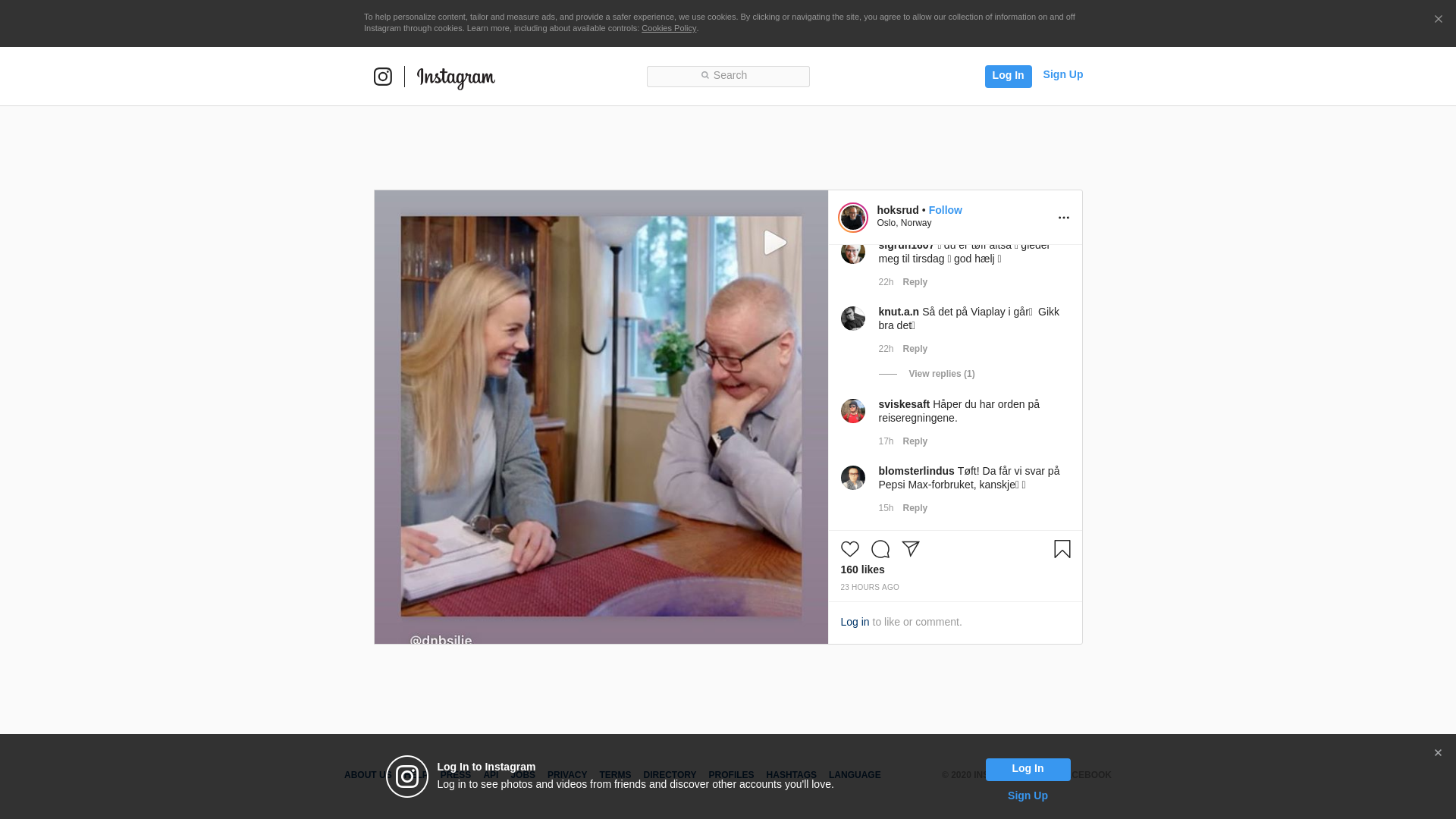
Task: Click the 15h timestamp on blomsterlindus's comment
Action: (886, 508)
